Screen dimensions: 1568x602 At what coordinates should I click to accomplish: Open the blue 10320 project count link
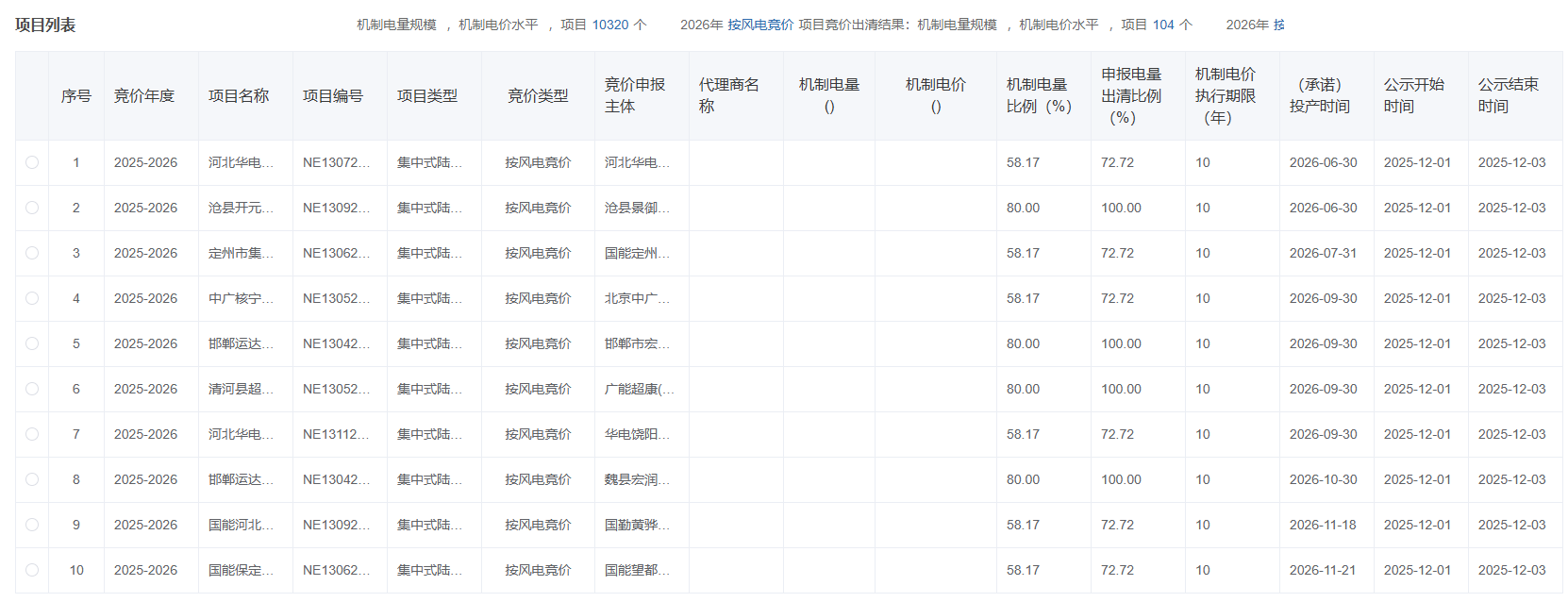coord(610,25)
